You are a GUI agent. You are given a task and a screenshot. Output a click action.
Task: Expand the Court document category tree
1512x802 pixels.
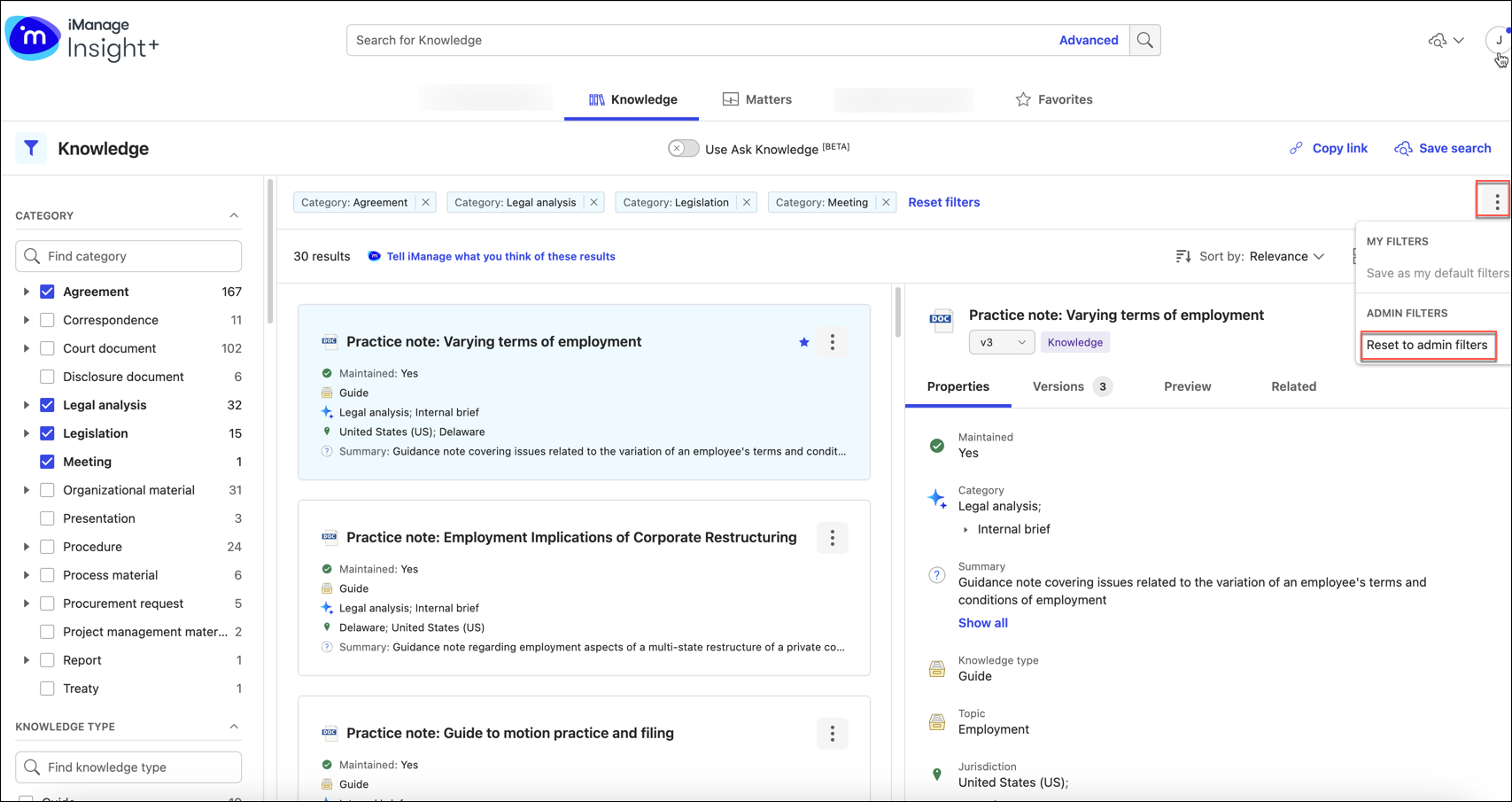[26, 348]
